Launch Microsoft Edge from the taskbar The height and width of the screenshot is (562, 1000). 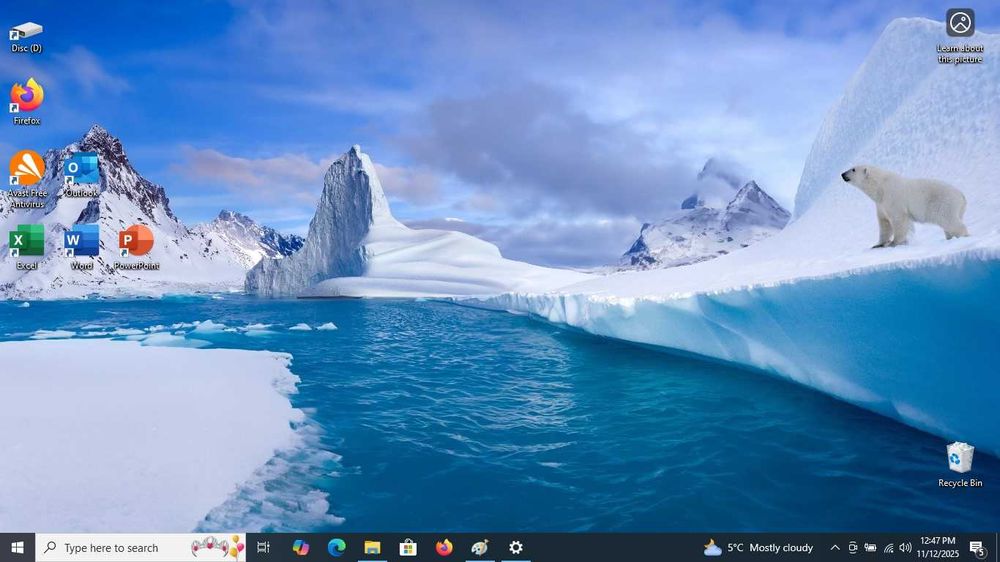(x=337, y=547)
